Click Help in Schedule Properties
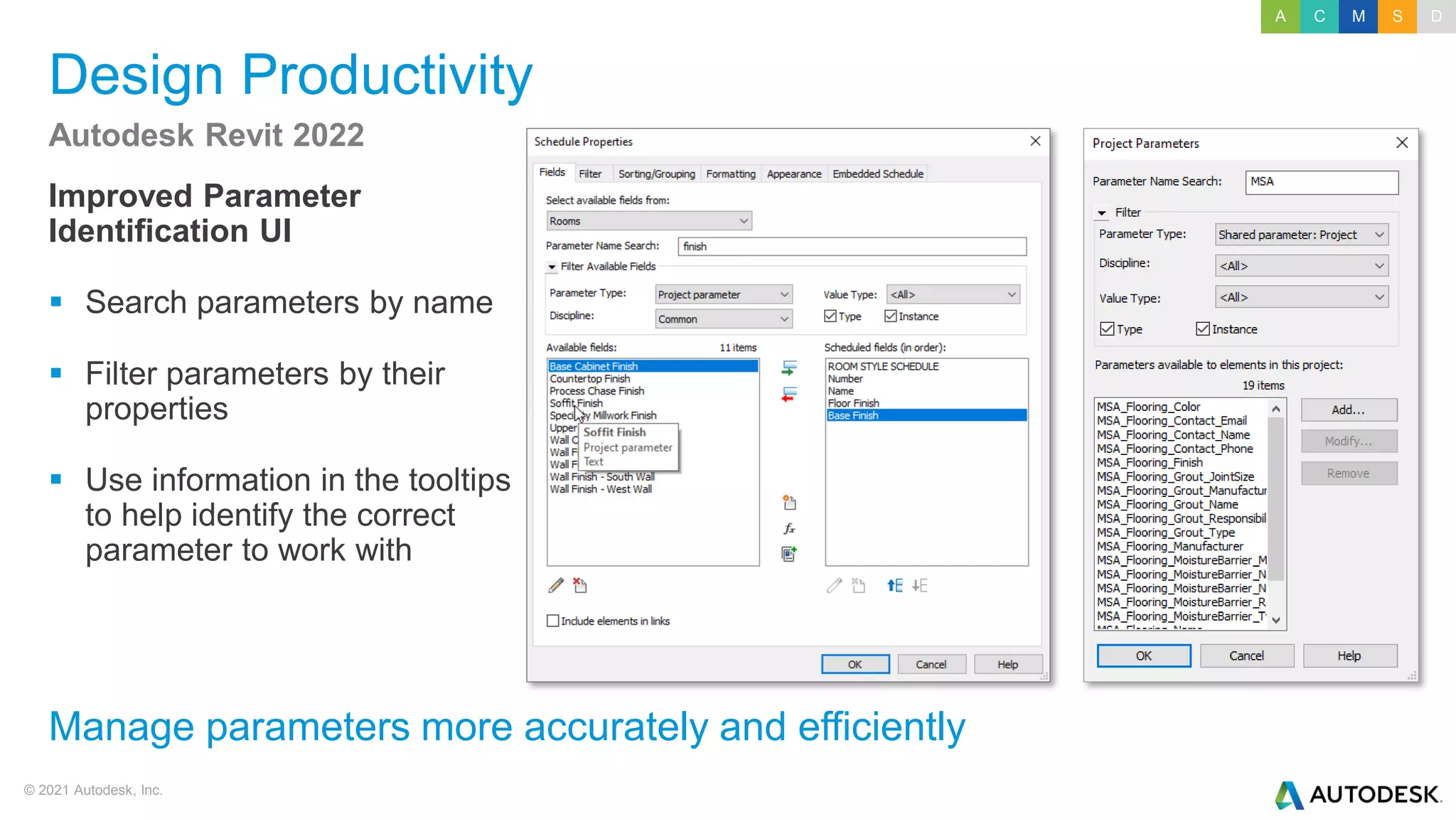 point(1008,664)
